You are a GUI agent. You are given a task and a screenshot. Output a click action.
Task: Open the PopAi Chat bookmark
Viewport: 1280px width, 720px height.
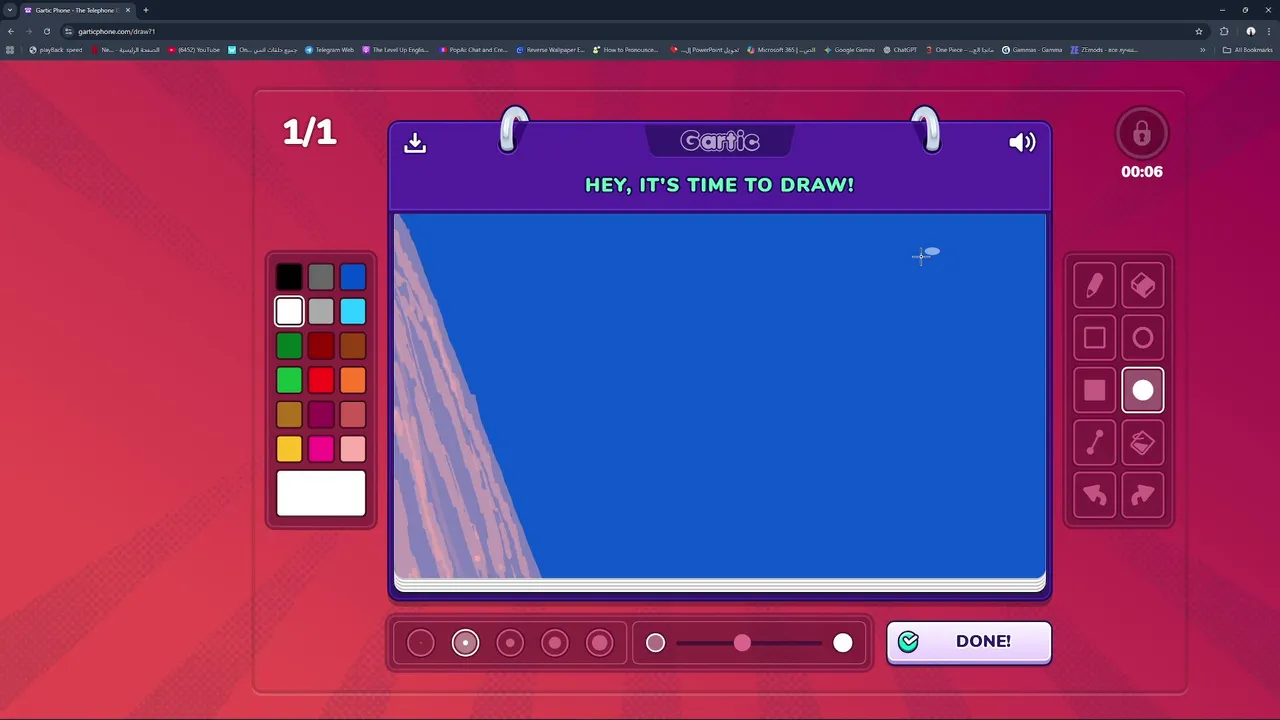click(475, 50)
